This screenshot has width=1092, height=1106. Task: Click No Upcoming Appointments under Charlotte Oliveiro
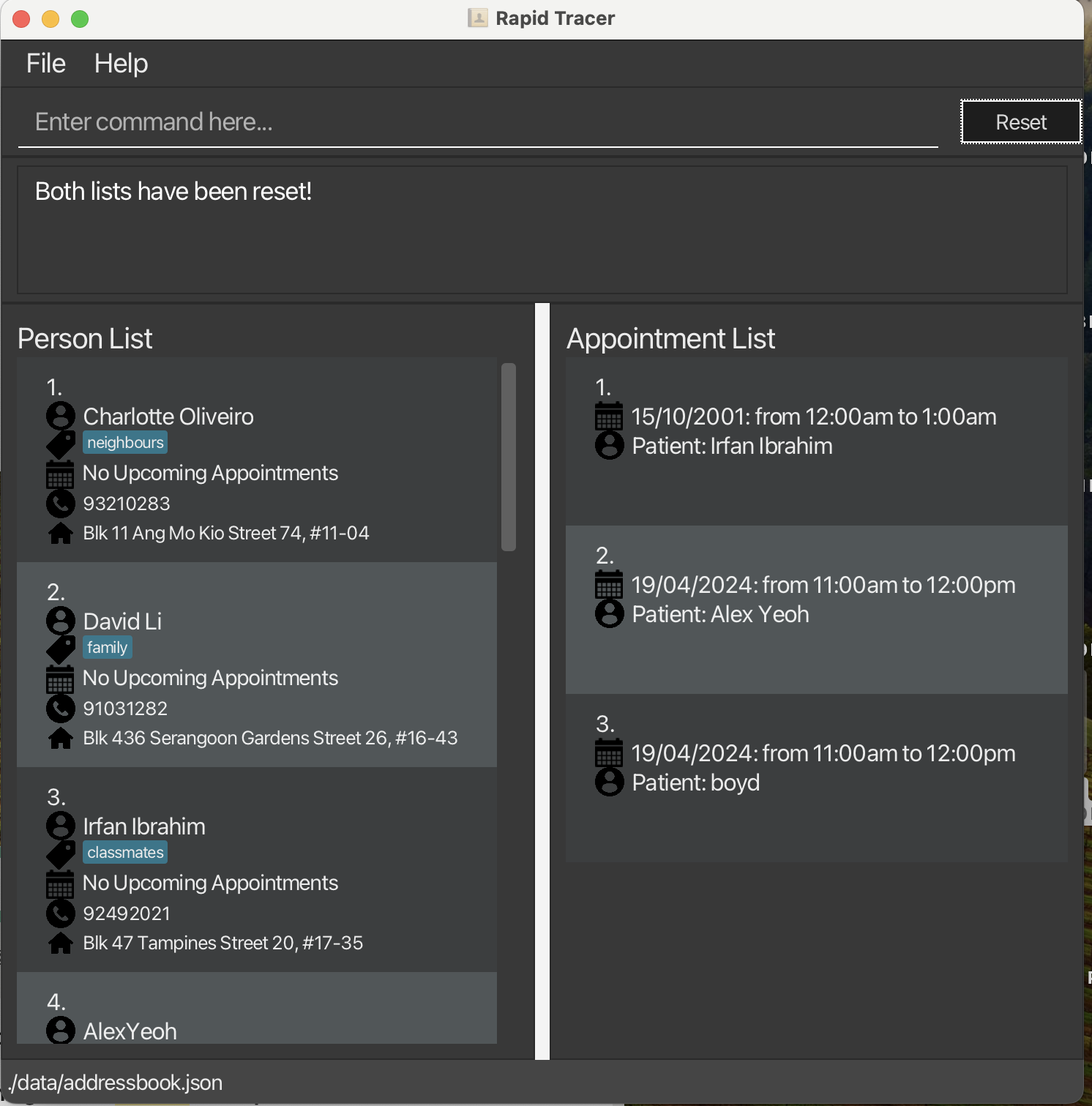pyautogui.click(x=211, y=473)
